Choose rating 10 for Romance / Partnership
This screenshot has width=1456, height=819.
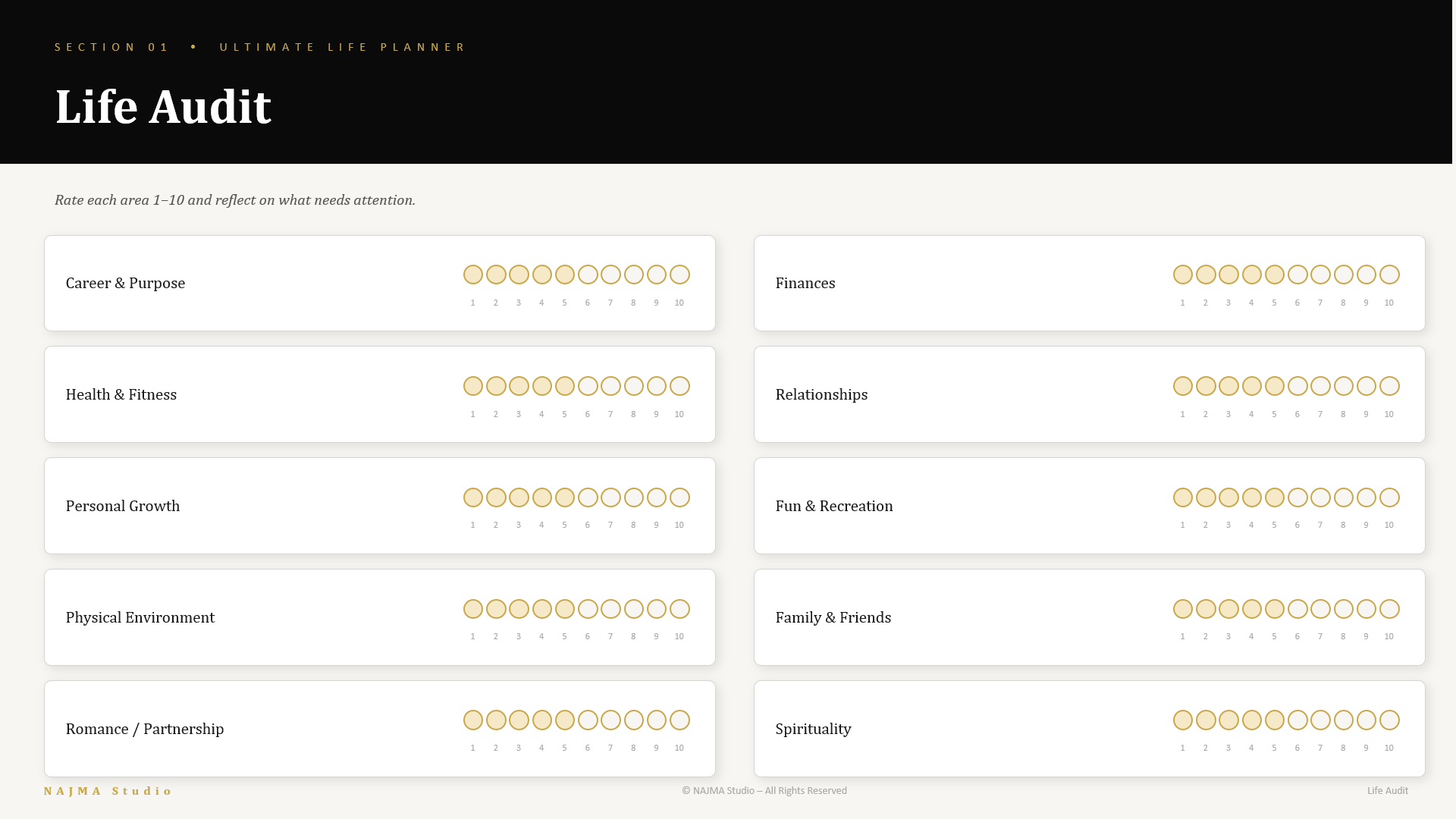pos(679,720)
